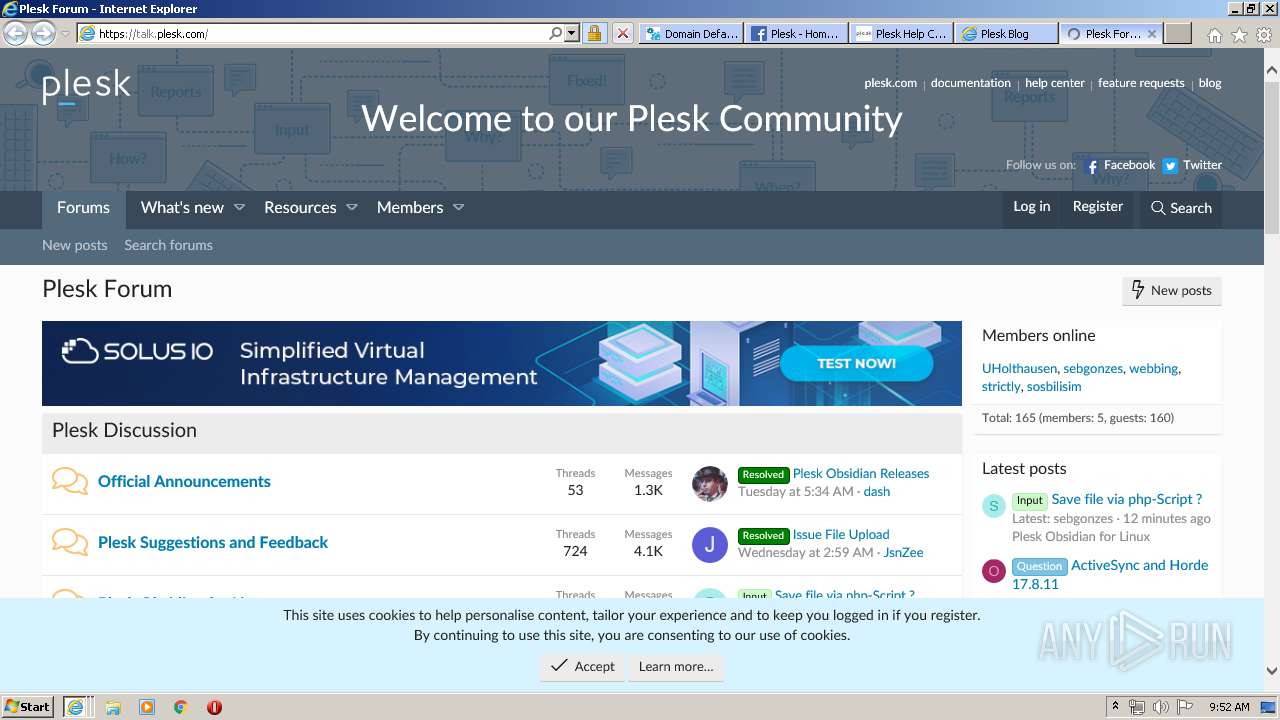Open the What's new menu item
1280x720 pixels.
(x=182, y=208)
